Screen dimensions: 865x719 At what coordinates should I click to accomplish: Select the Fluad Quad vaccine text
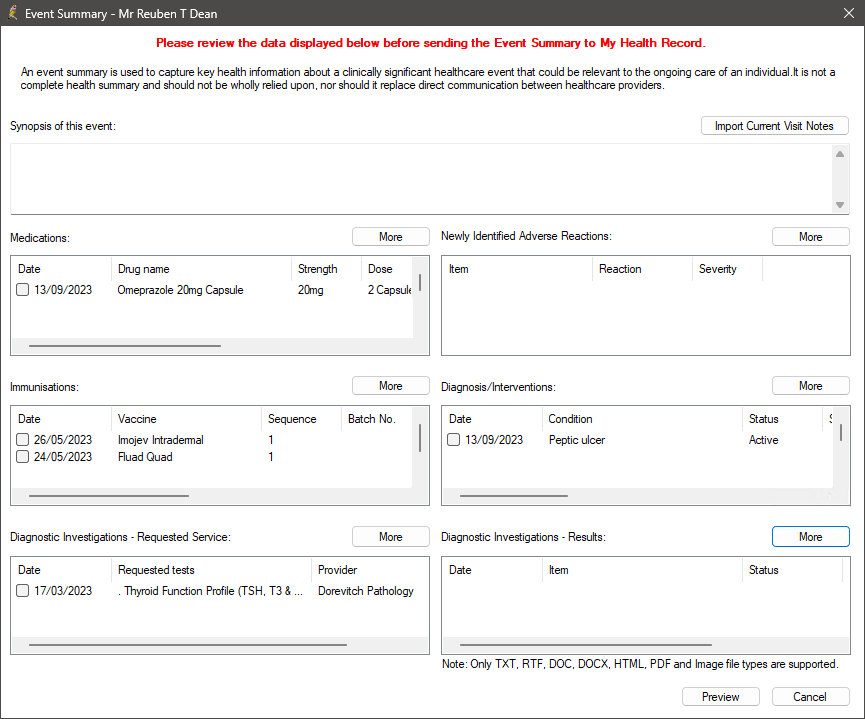(145, 457)
